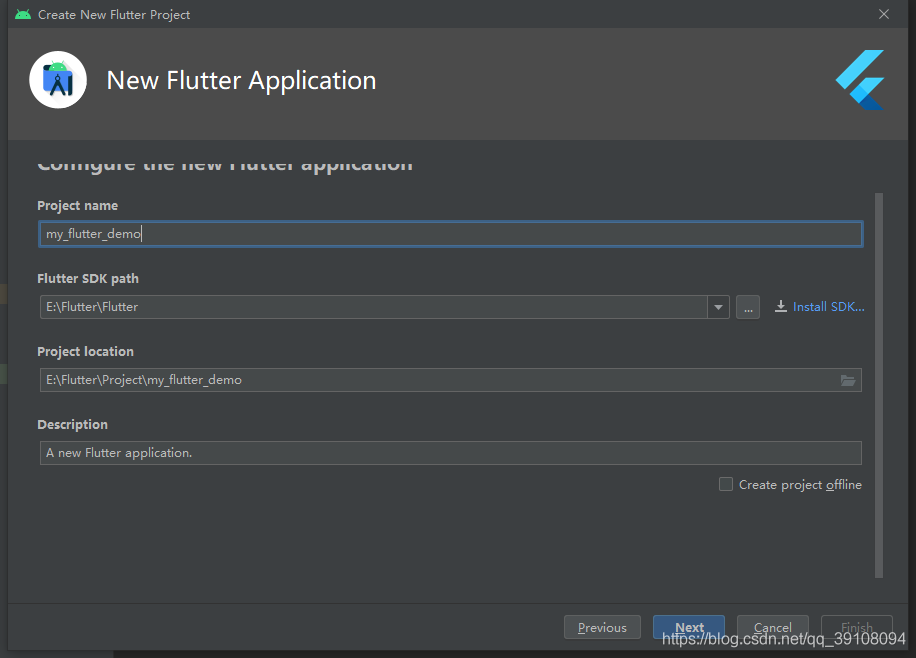Click the Next button
This screenshot has width=916, height=658.
coord(689,628)
